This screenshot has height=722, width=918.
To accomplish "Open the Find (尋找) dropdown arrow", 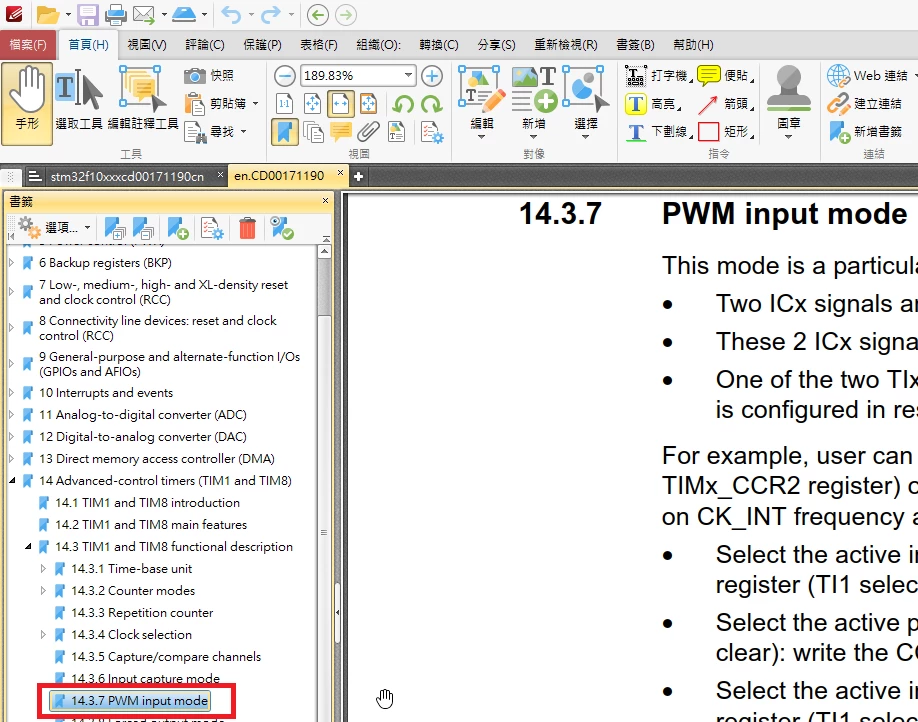I will click(x=243, y=132).
